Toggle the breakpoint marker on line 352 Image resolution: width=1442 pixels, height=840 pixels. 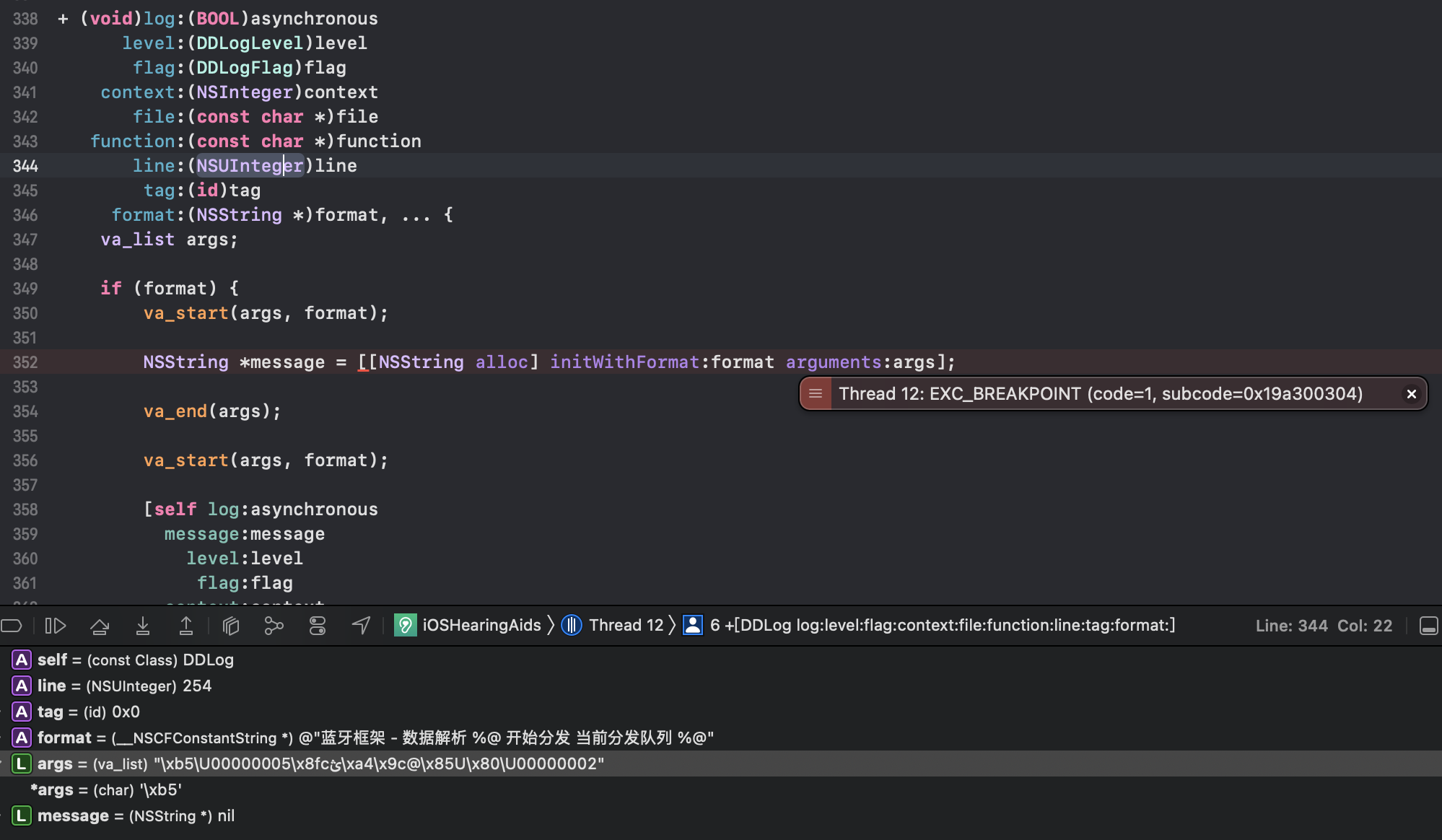pos(25,362)
